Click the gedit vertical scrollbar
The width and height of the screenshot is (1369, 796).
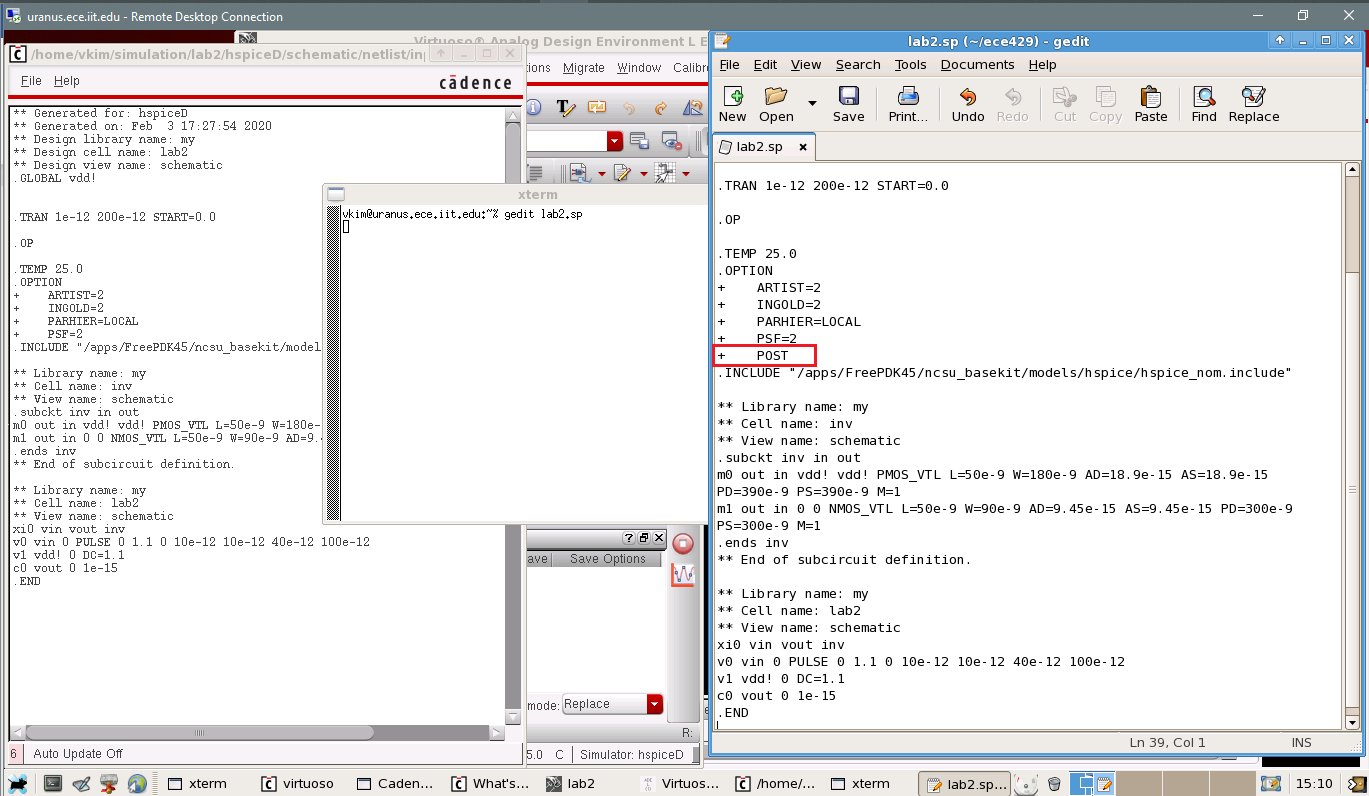point(1350,447)
